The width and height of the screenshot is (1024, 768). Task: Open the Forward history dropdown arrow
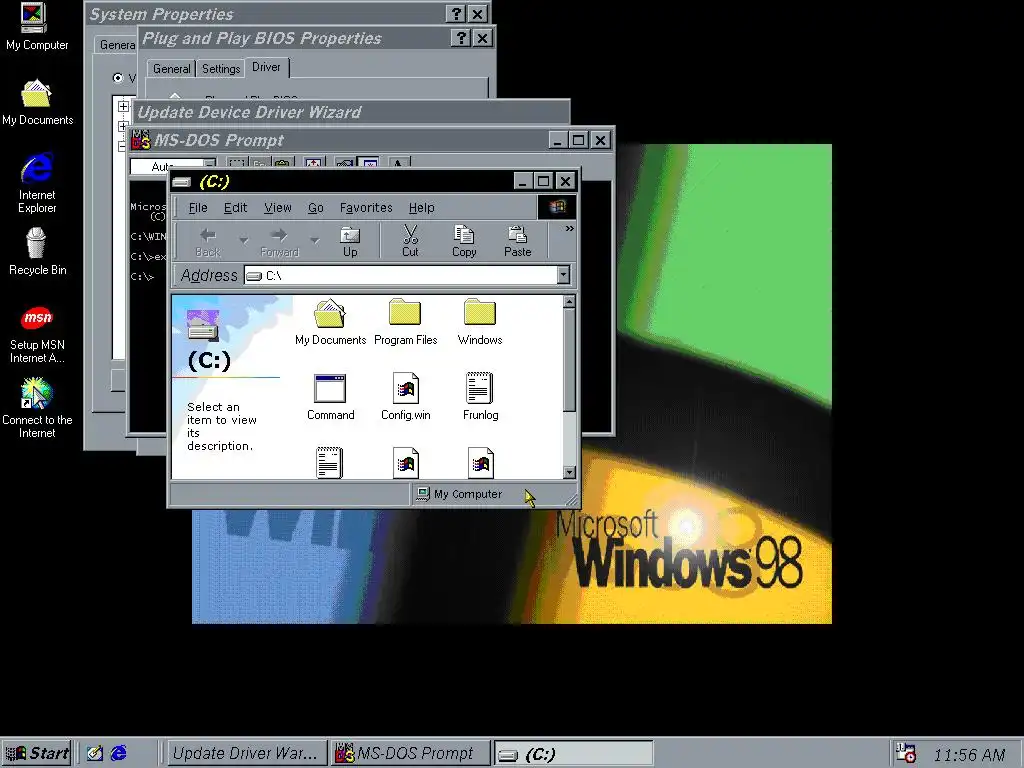coord(315,241)
